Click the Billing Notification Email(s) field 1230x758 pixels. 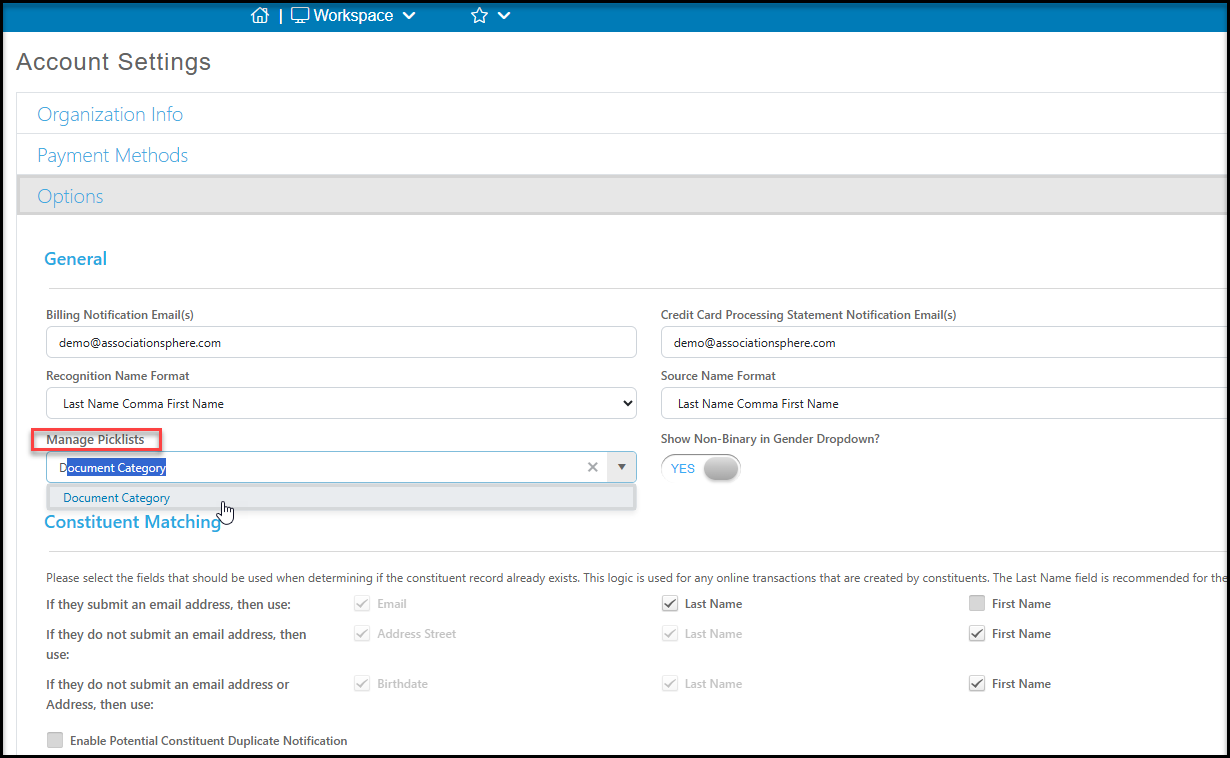tap(341, 342)
